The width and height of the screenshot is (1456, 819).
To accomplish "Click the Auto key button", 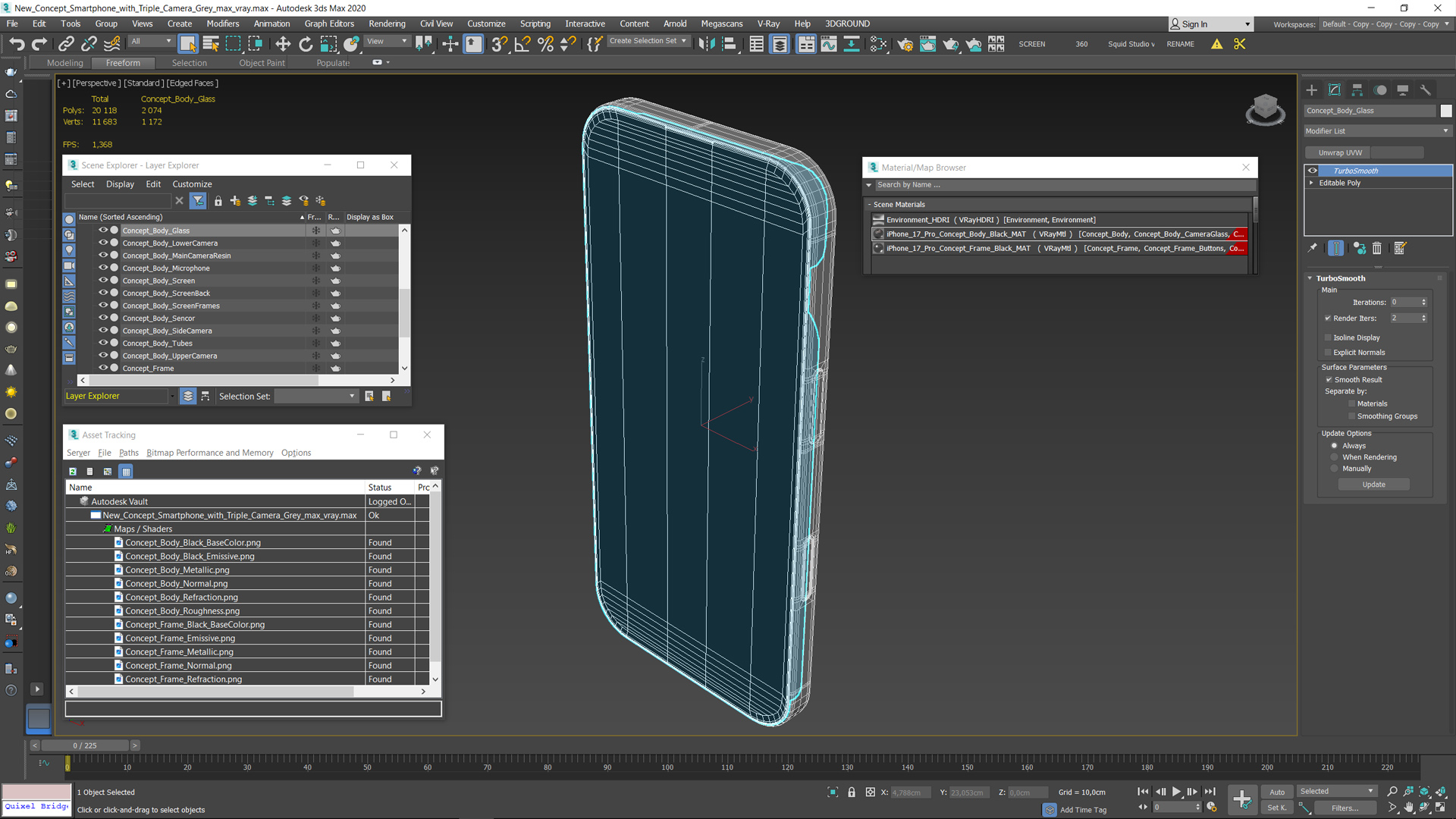I will 1277,792.
